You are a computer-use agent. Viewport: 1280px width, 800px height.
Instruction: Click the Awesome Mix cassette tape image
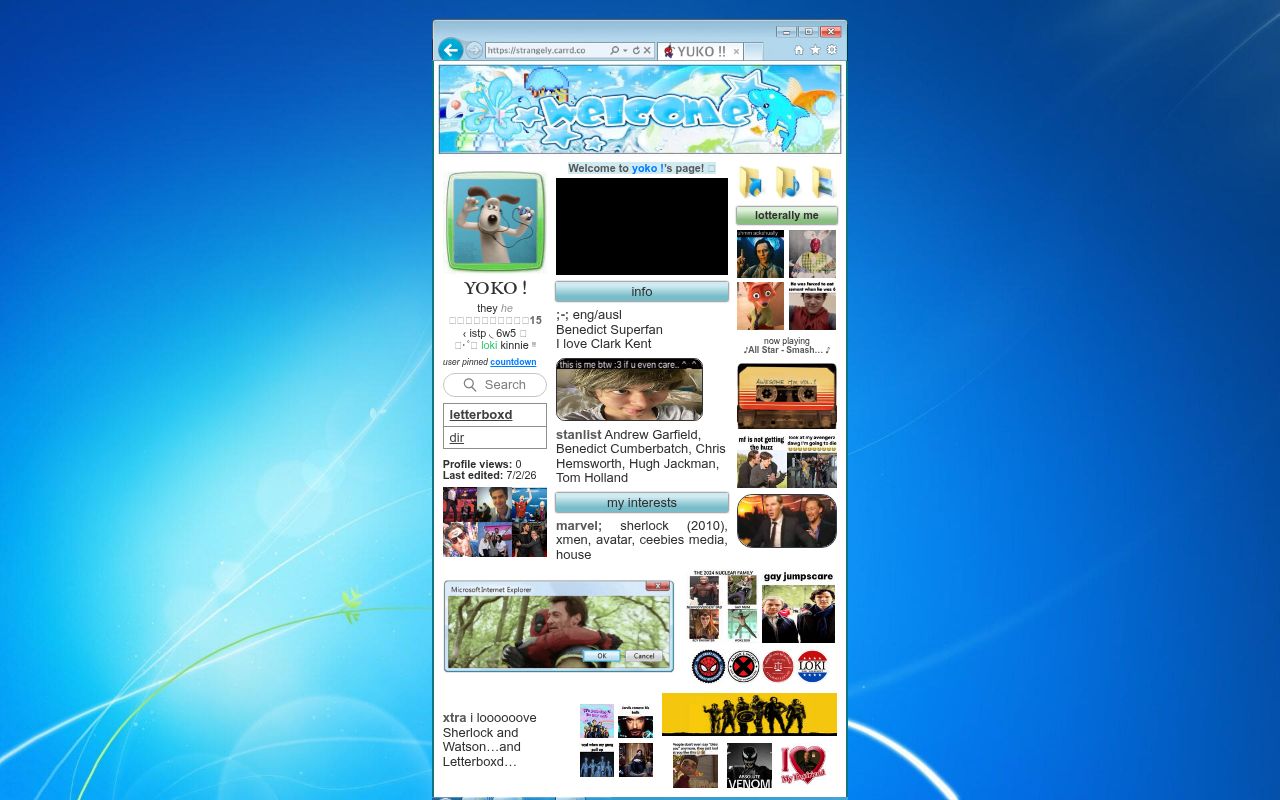(787, 396)
